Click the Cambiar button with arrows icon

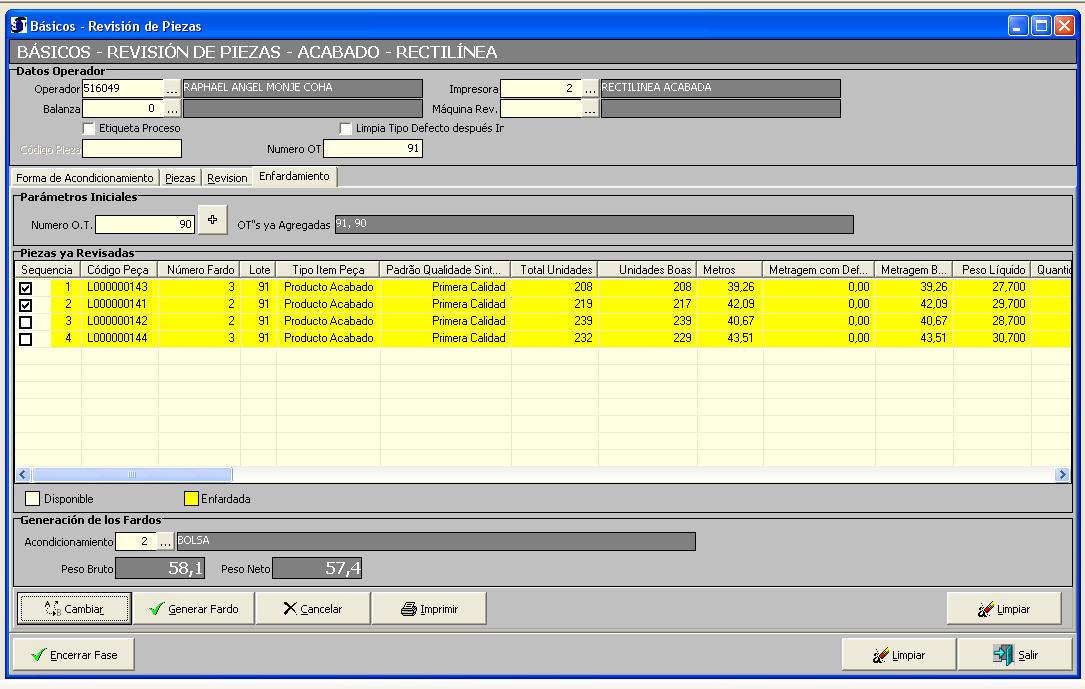(x=74, y=608)
